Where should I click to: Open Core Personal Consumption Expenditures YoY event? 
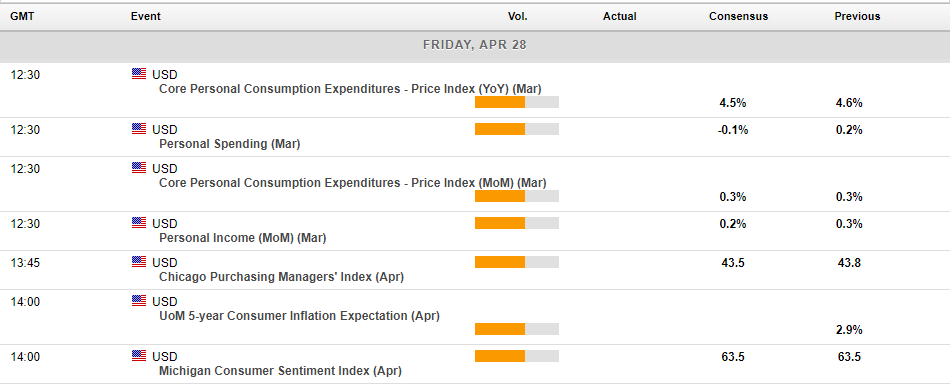(x=350, y=89)
